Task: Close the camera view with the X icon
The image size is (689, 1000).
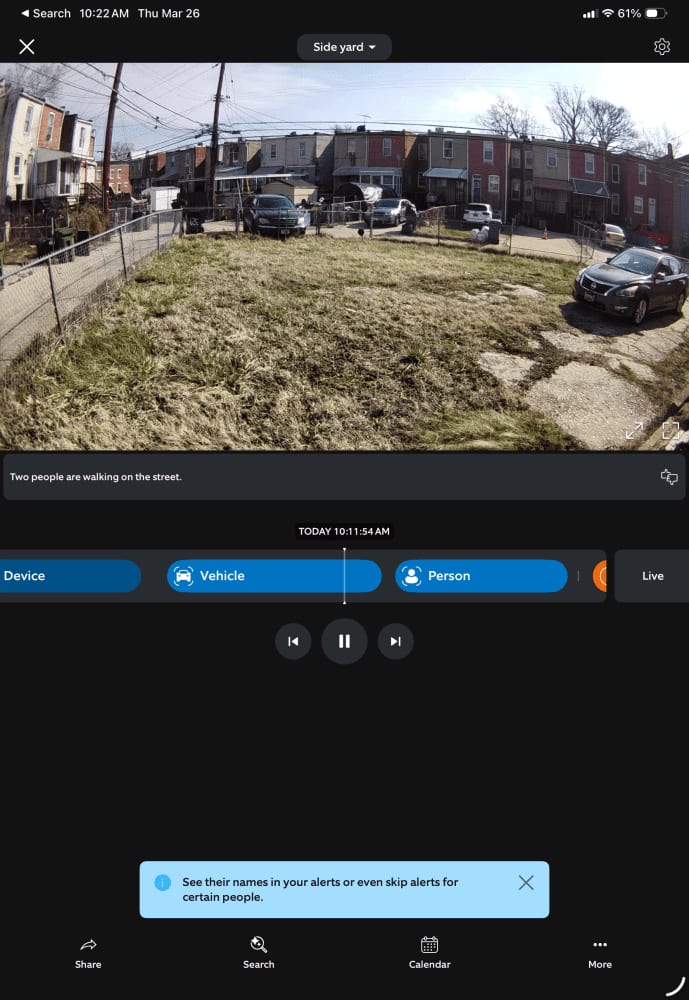Action: (x=27, y=47)
